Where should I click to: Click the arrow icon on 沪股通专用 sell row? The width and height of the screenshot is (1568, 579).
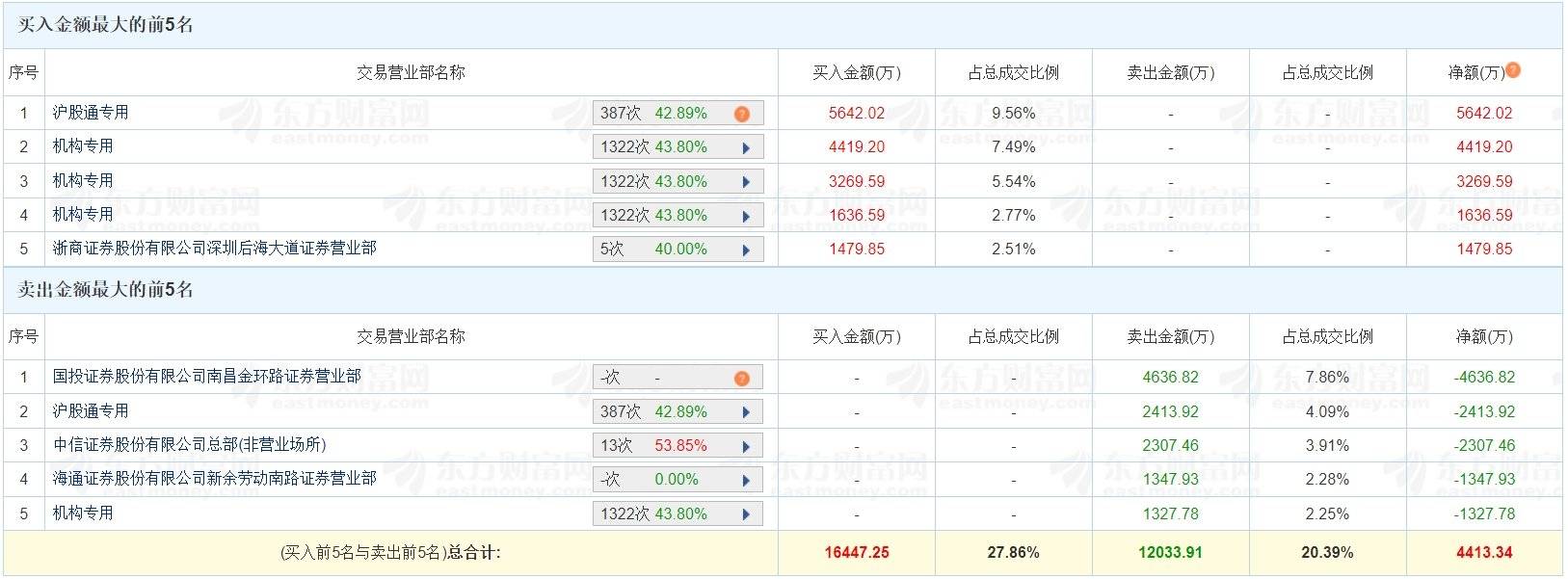[x=746, y=411]
